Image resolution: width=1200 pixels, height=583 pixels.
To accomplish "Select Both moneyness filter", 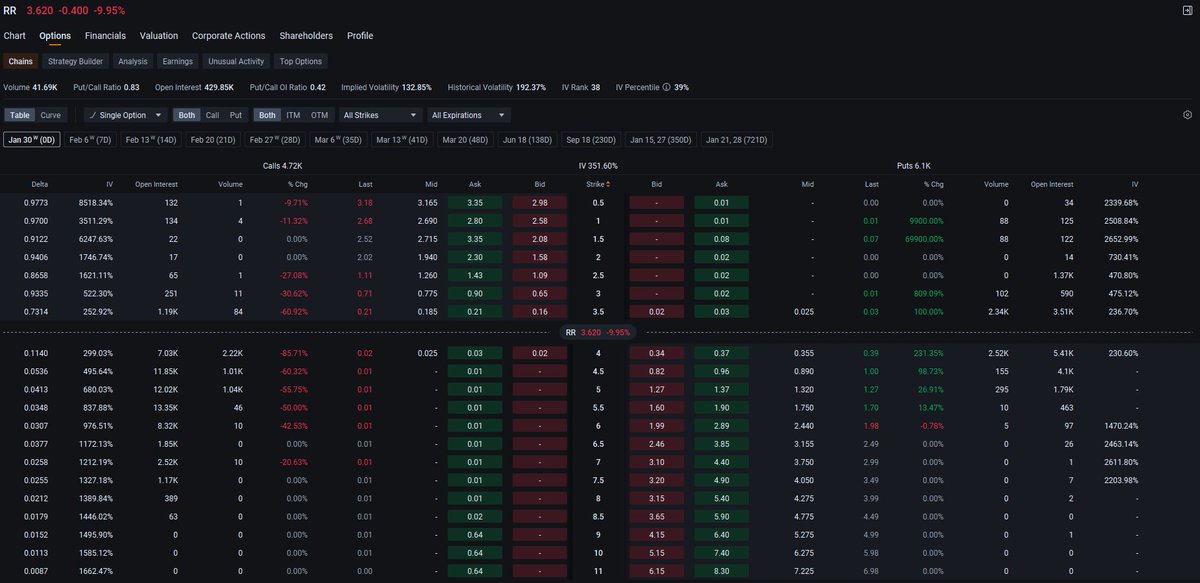I will [x=267, y=115].
